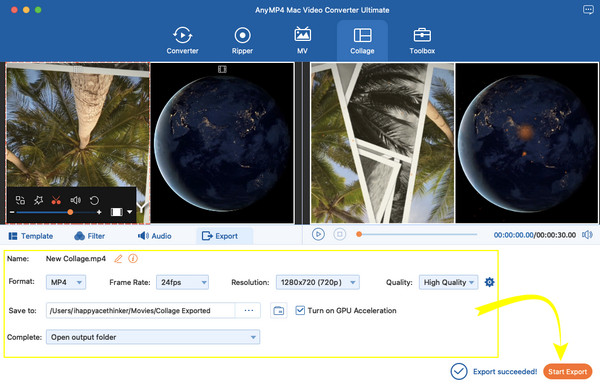Click the pencil icon to rename collage
Screen dimensions: 600x388
118,259
